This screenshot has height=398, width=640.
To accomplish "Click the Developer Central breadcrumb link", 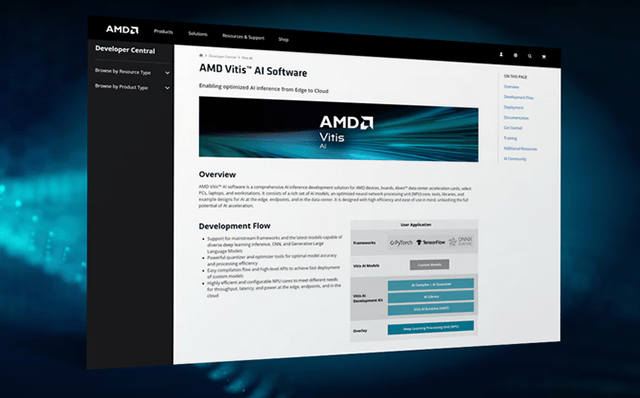I will pyautogui.click(x=222, y=57).
